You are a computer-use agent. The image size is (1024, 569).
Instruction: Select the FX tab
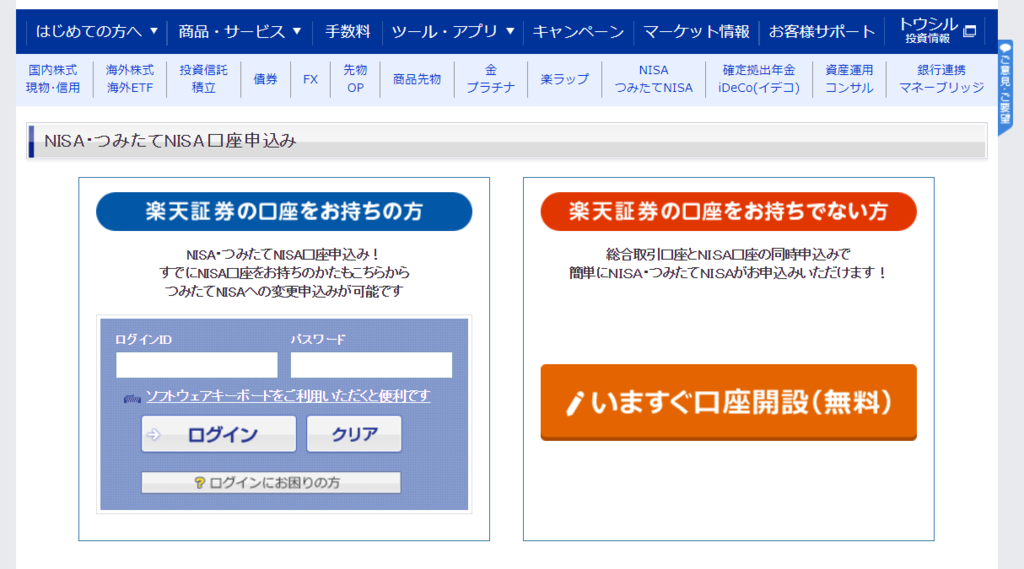[x=310, y=79]
